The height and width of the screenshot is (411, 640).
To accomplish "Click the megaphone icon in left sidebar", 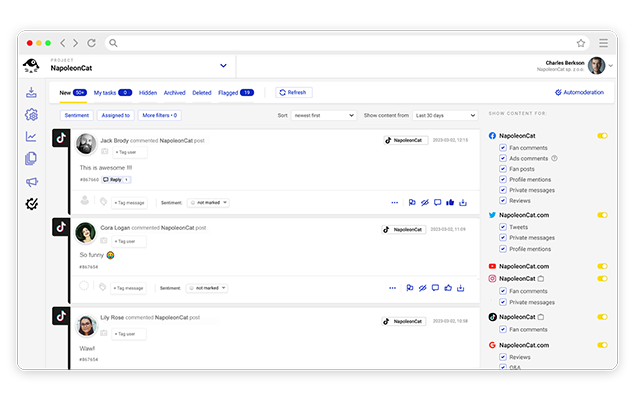I will [x=31, y=182].
